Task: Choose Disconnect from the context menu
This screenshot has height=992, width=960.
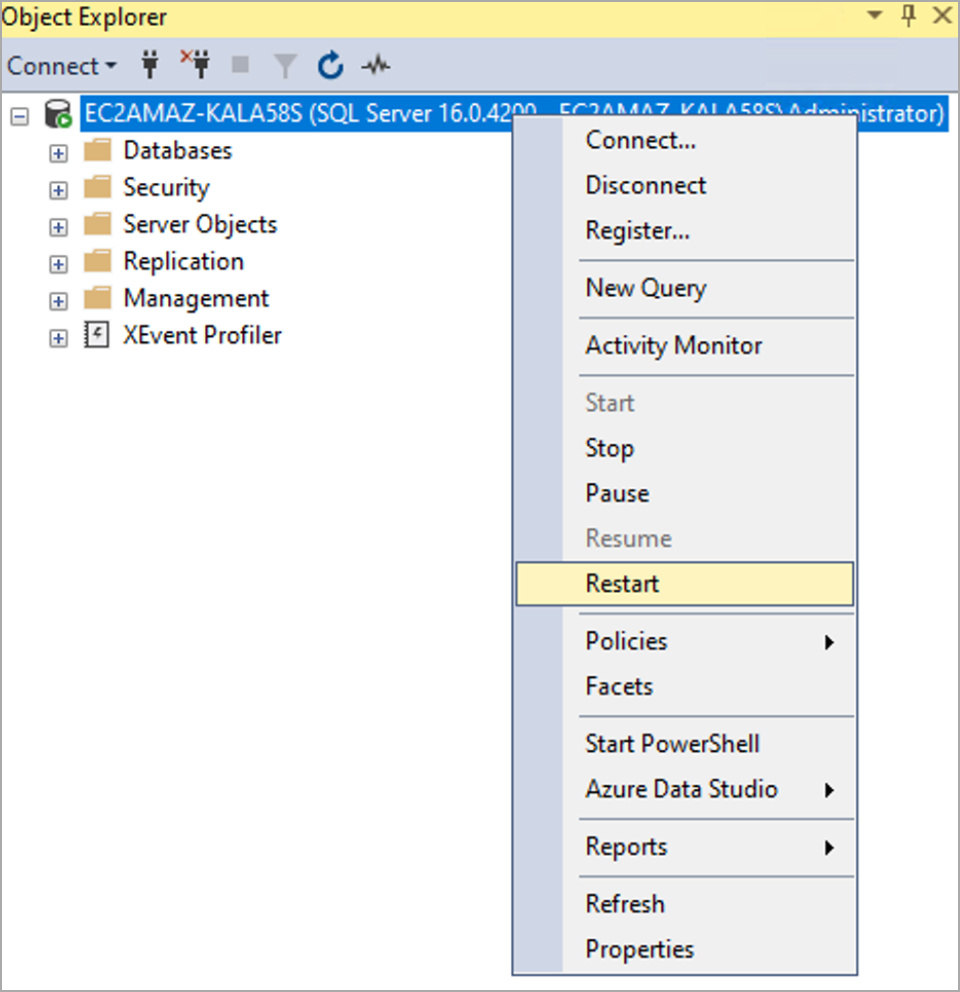Action: coord(685,185)
